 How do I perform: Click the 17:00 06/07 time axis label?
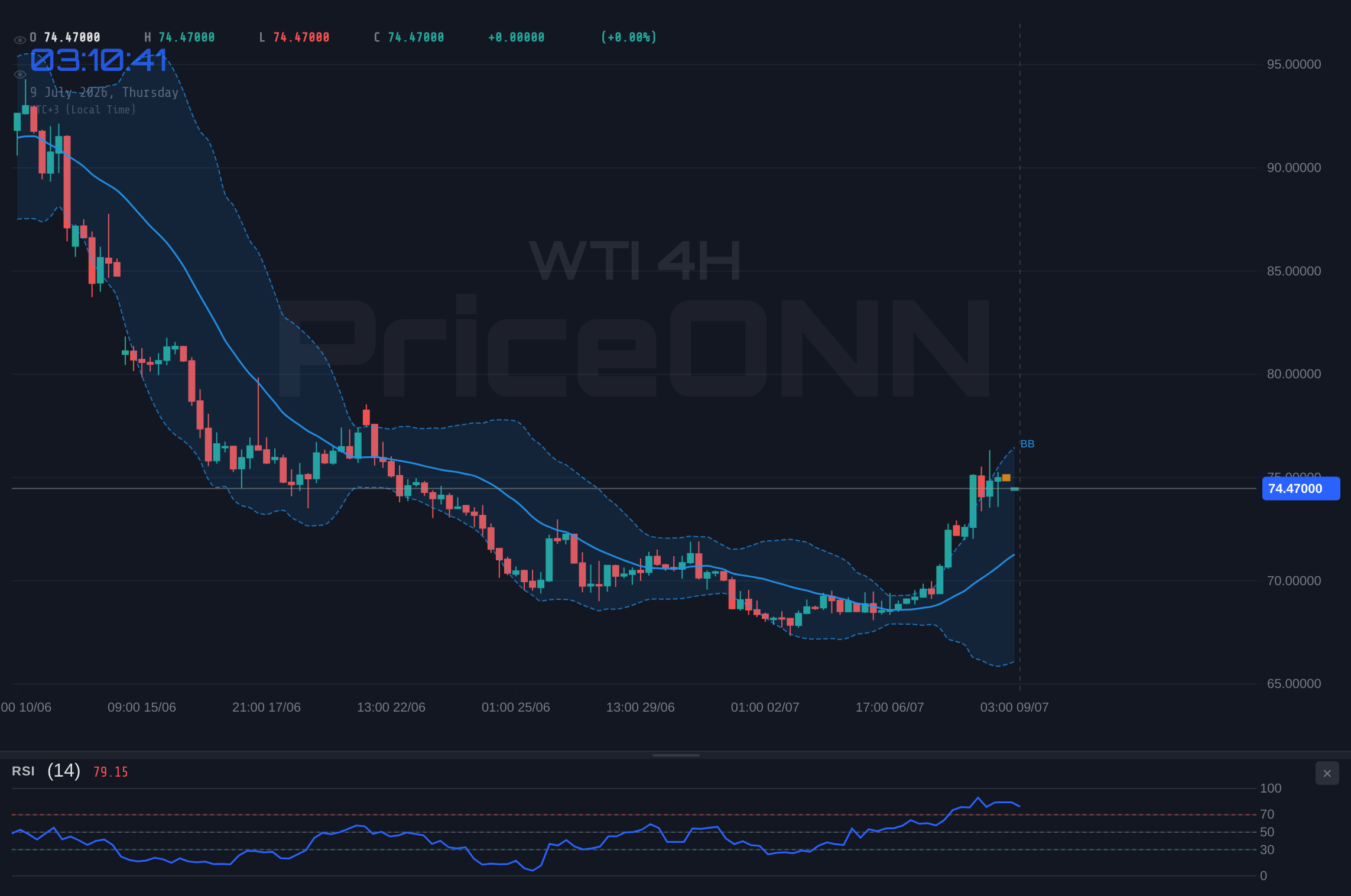889,707
